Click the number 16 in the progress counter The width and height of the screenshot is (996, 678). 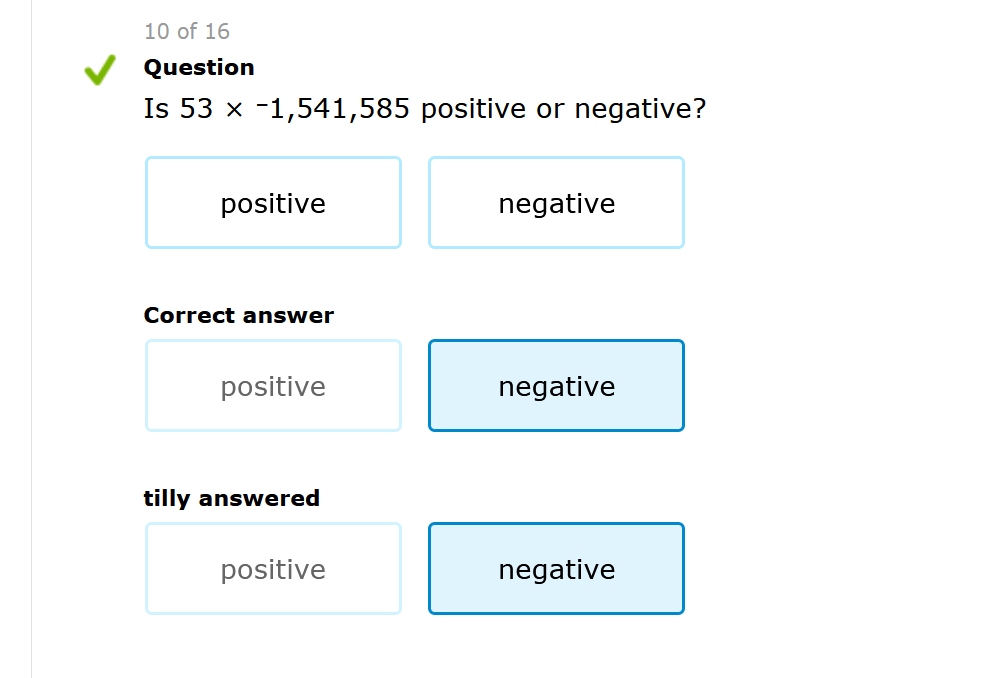[217, 32]
